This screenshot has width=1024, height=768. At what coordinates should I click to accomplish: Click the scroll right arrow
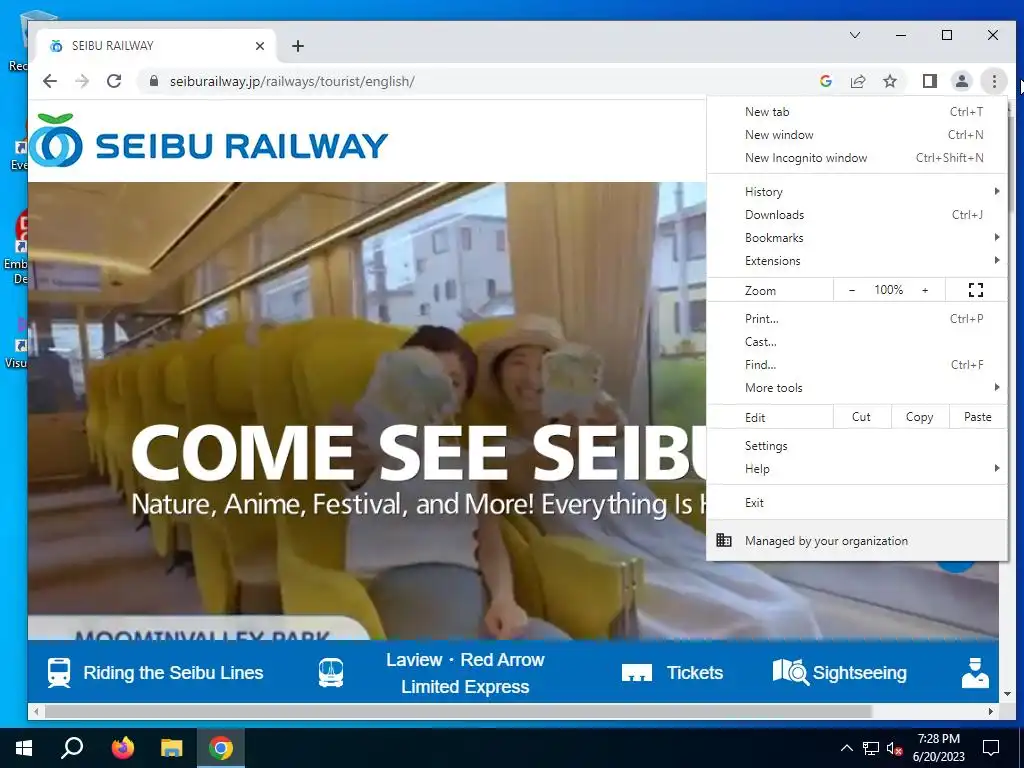(991, 711)
